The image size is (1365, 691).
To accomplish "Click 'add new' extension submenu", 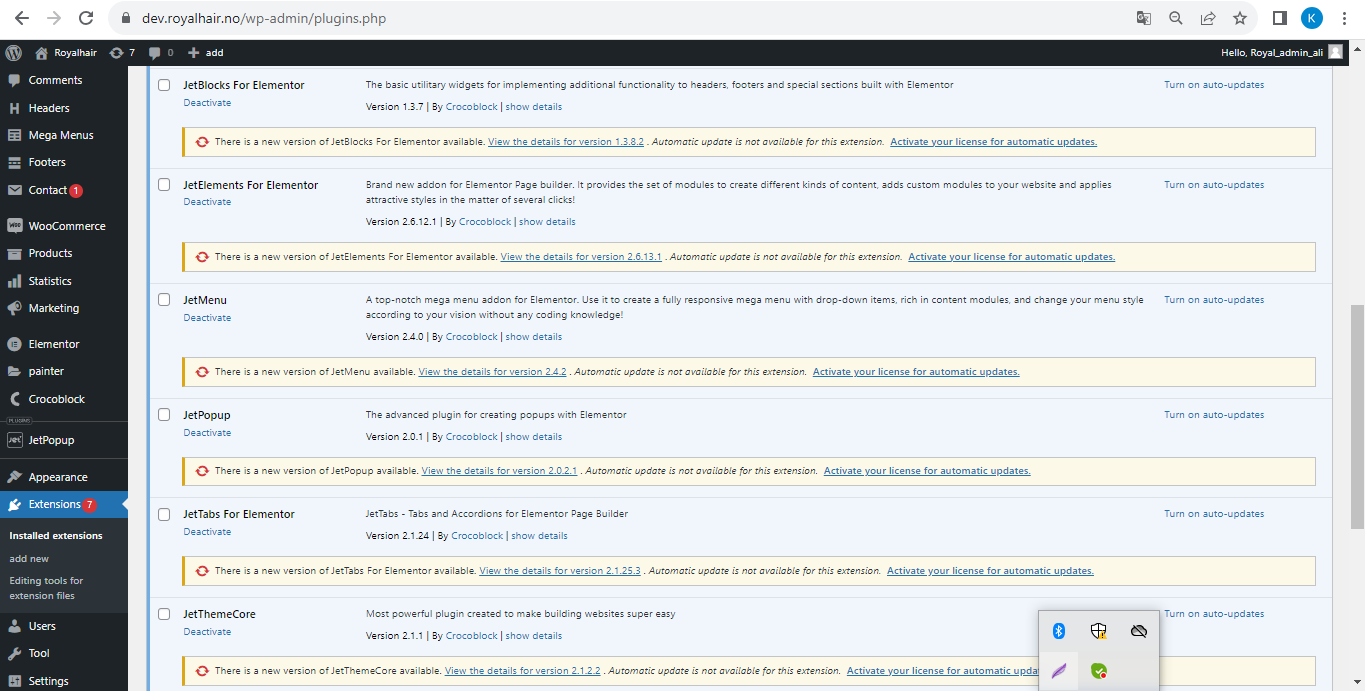I will click(x=29, y=559).
